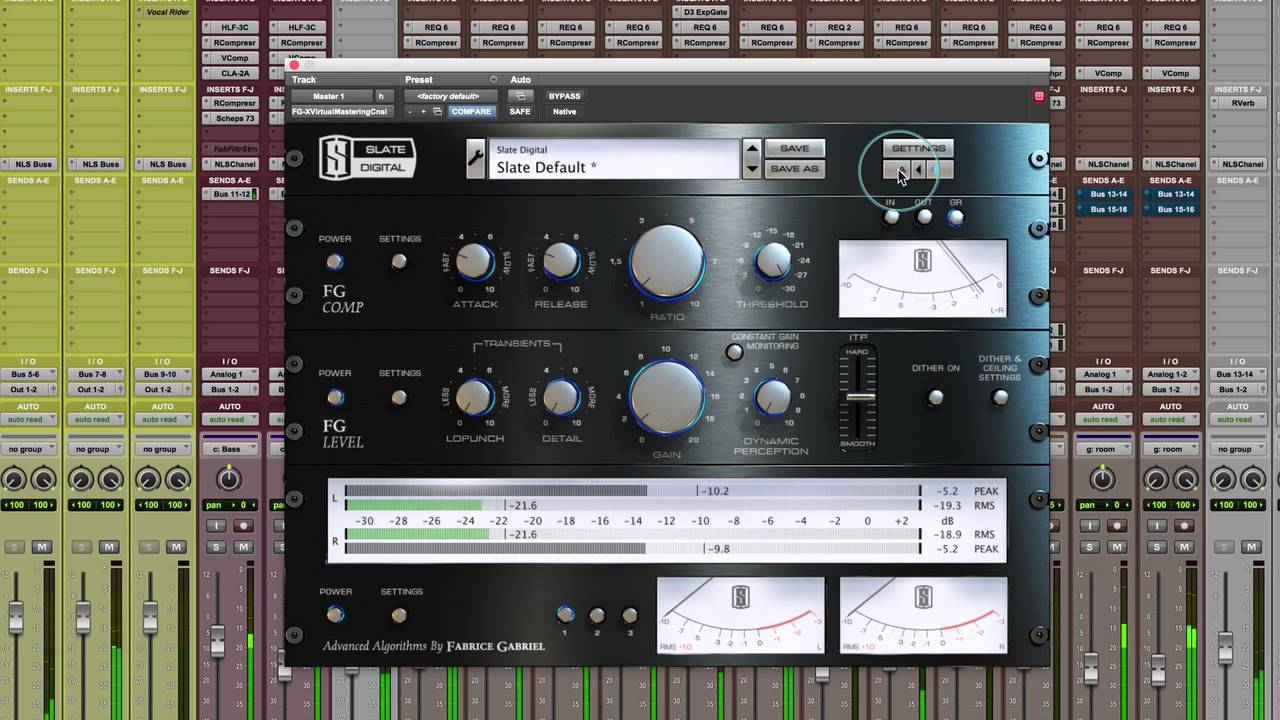
Task: Toggle the meter section power switch
Action: (x=335, y=615)
